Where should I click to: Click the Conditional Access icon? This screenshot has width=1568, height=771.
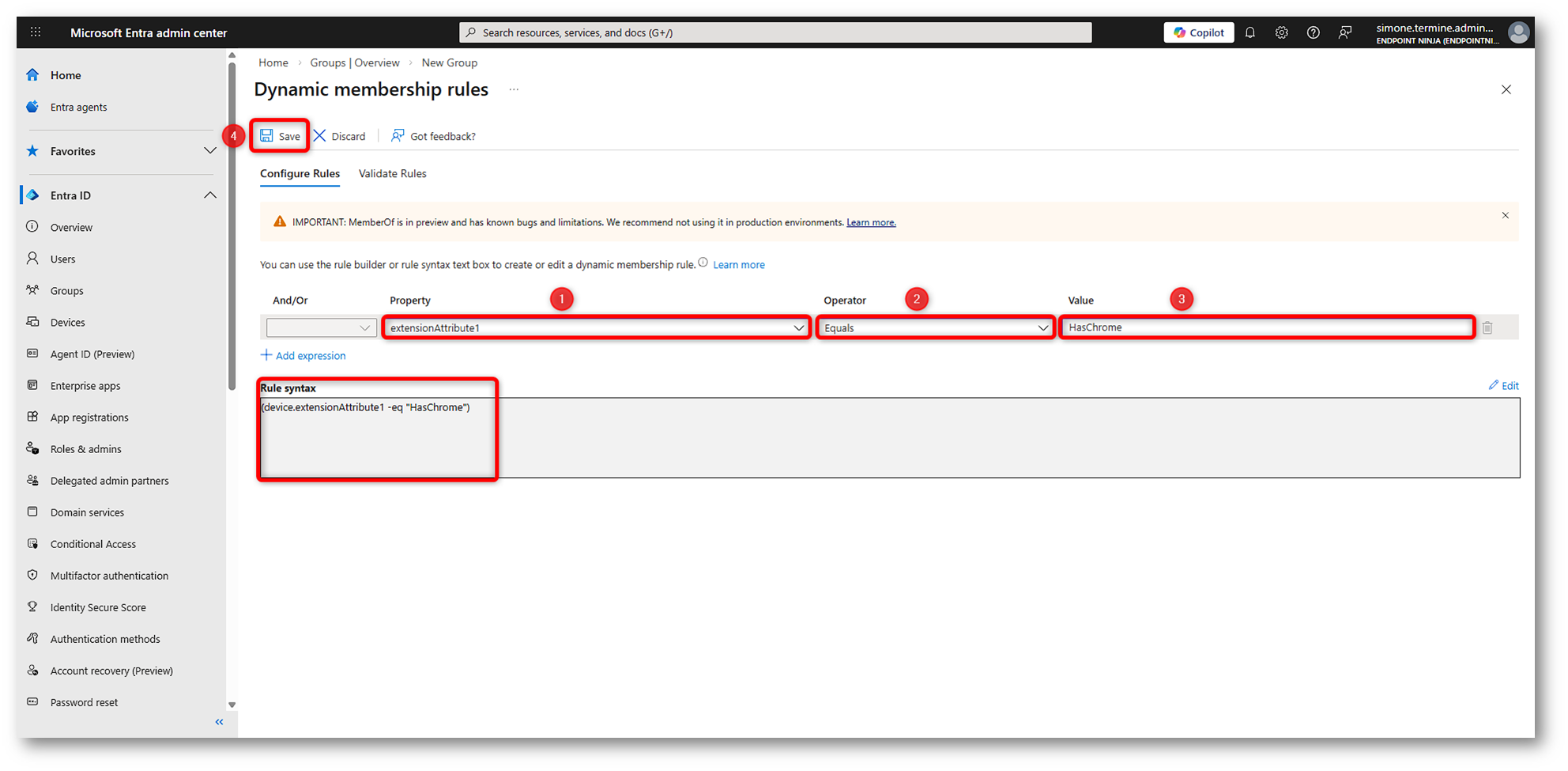tap(32, 543)
